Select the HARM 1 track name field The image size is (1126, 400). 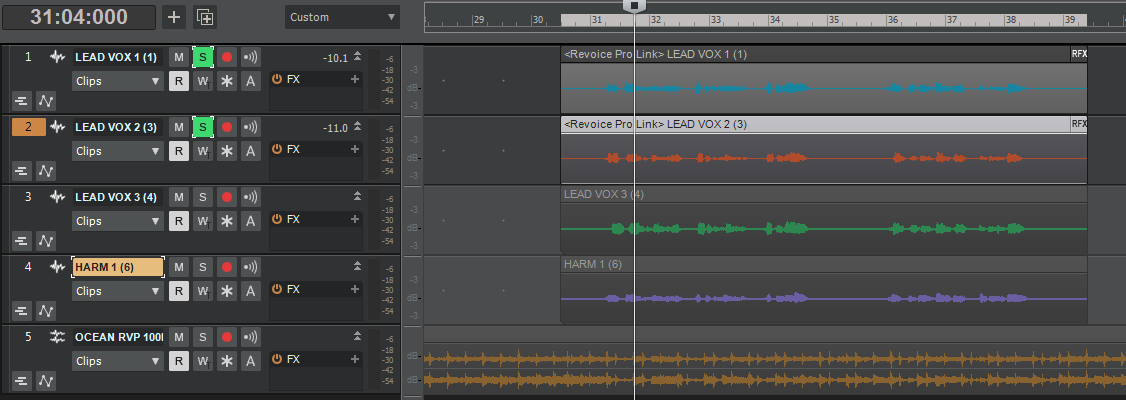118,267
